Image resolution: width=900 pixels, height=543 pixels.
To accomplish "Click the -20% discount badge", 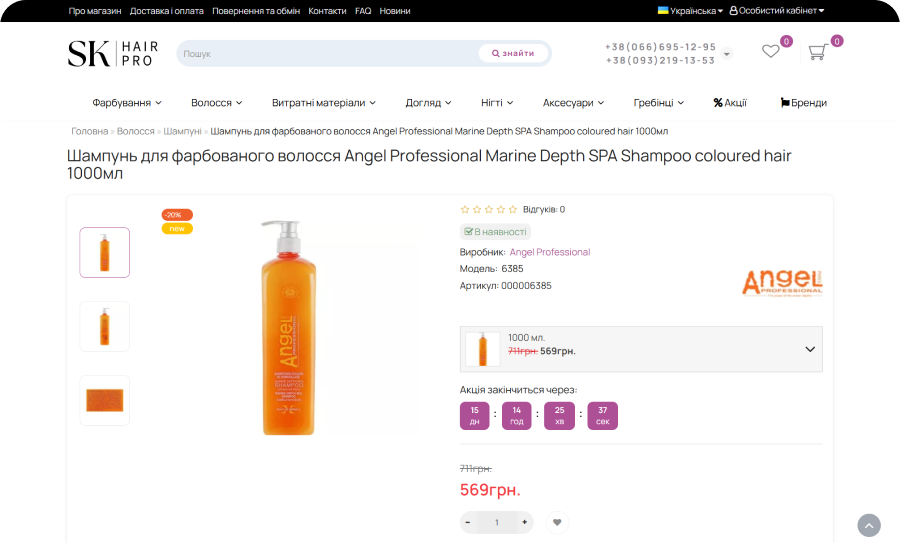I will [177, 215].
